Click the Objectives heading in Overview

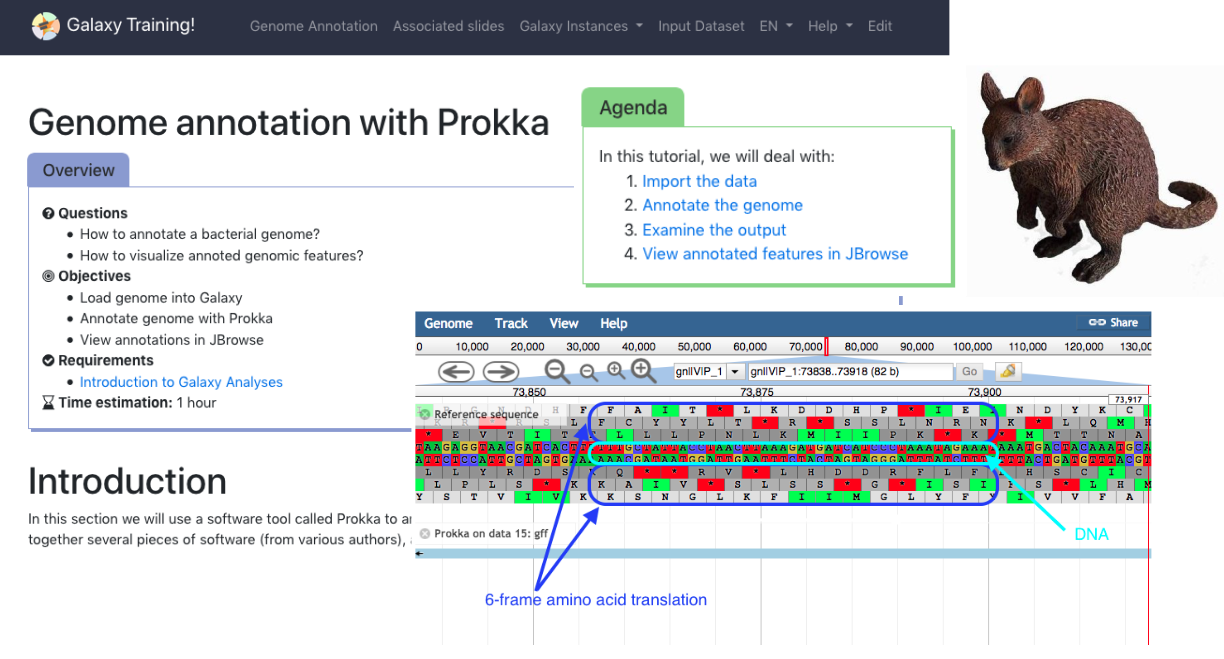coord(94,276)
